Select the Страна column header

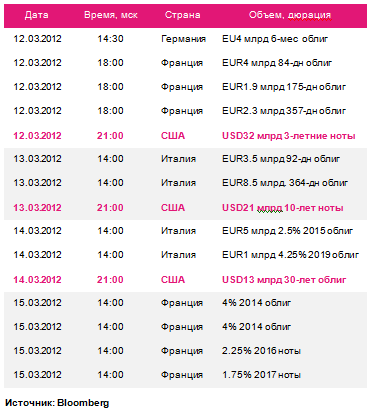(183, 15)
